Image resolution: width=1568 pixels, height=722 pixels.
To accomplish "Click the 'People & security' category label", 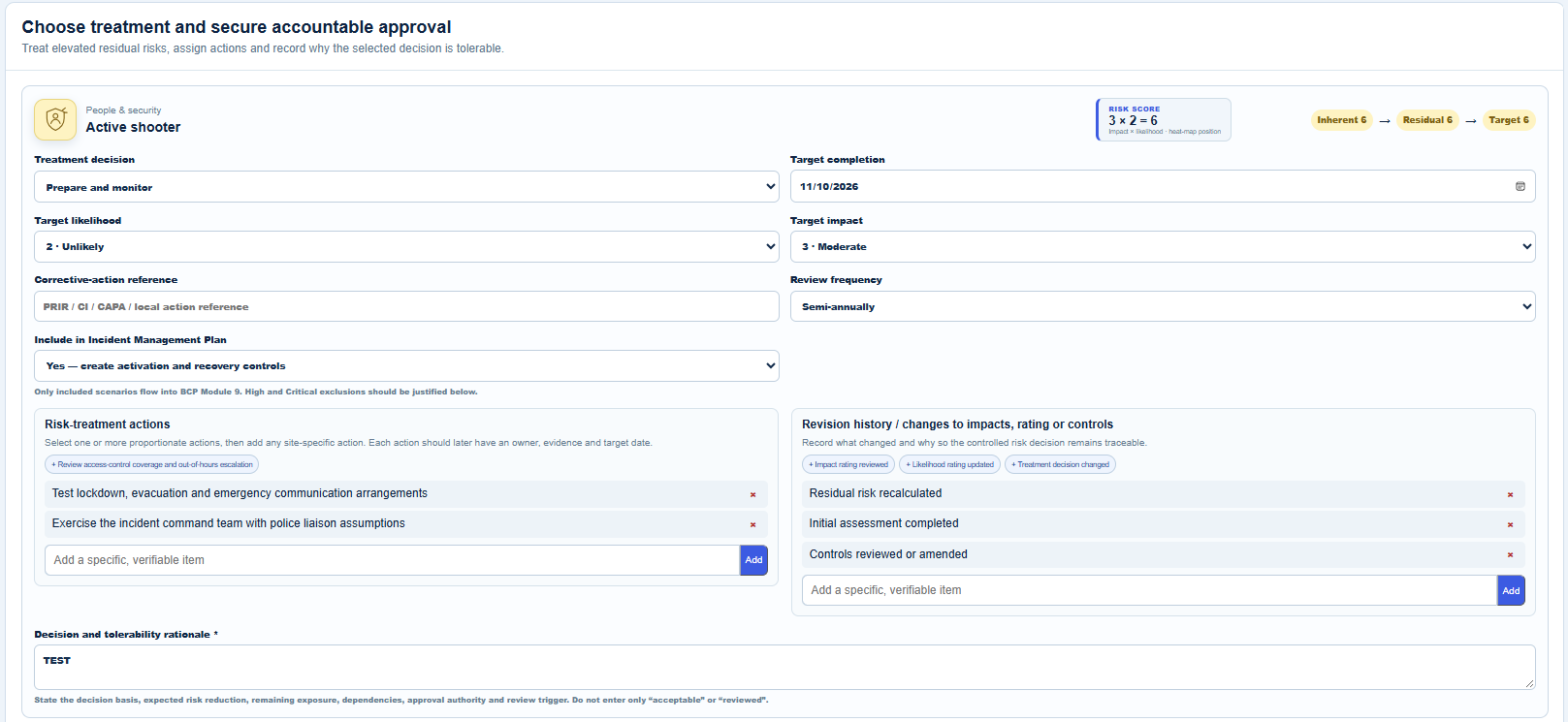I will pos(123,110).
